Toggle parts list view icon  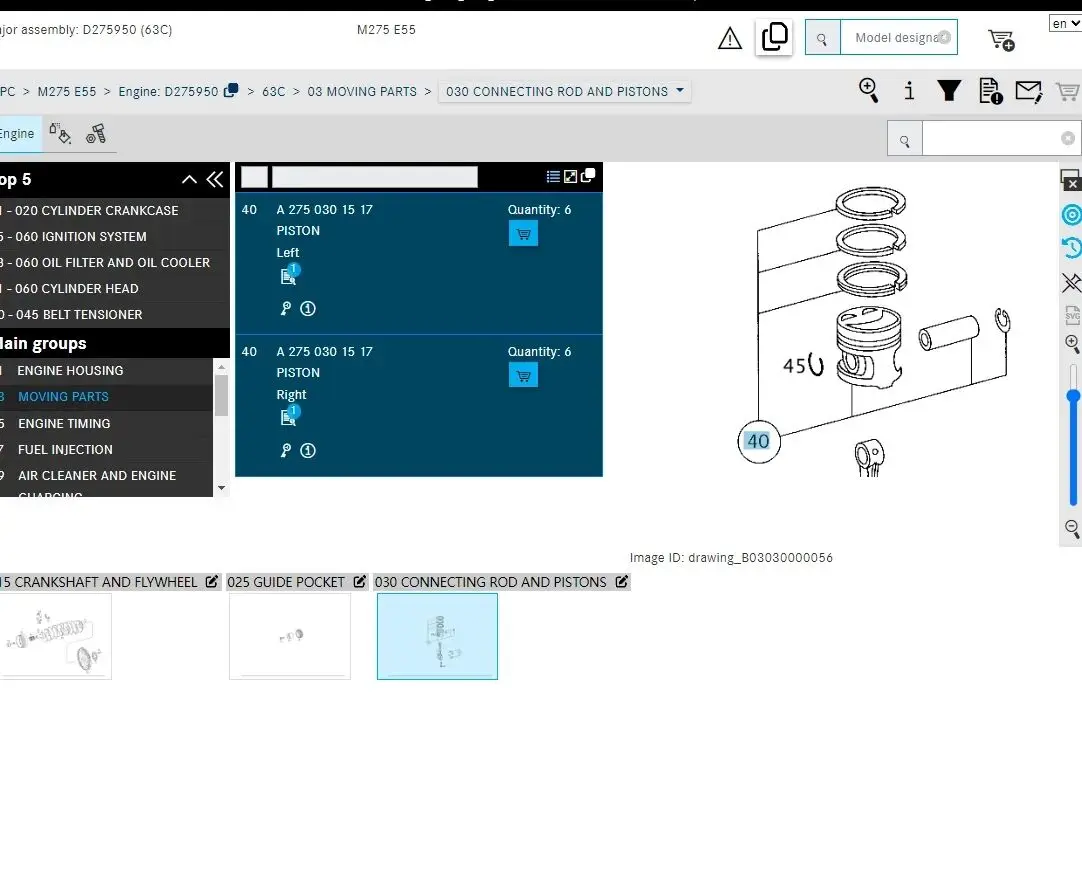[553, 177]
